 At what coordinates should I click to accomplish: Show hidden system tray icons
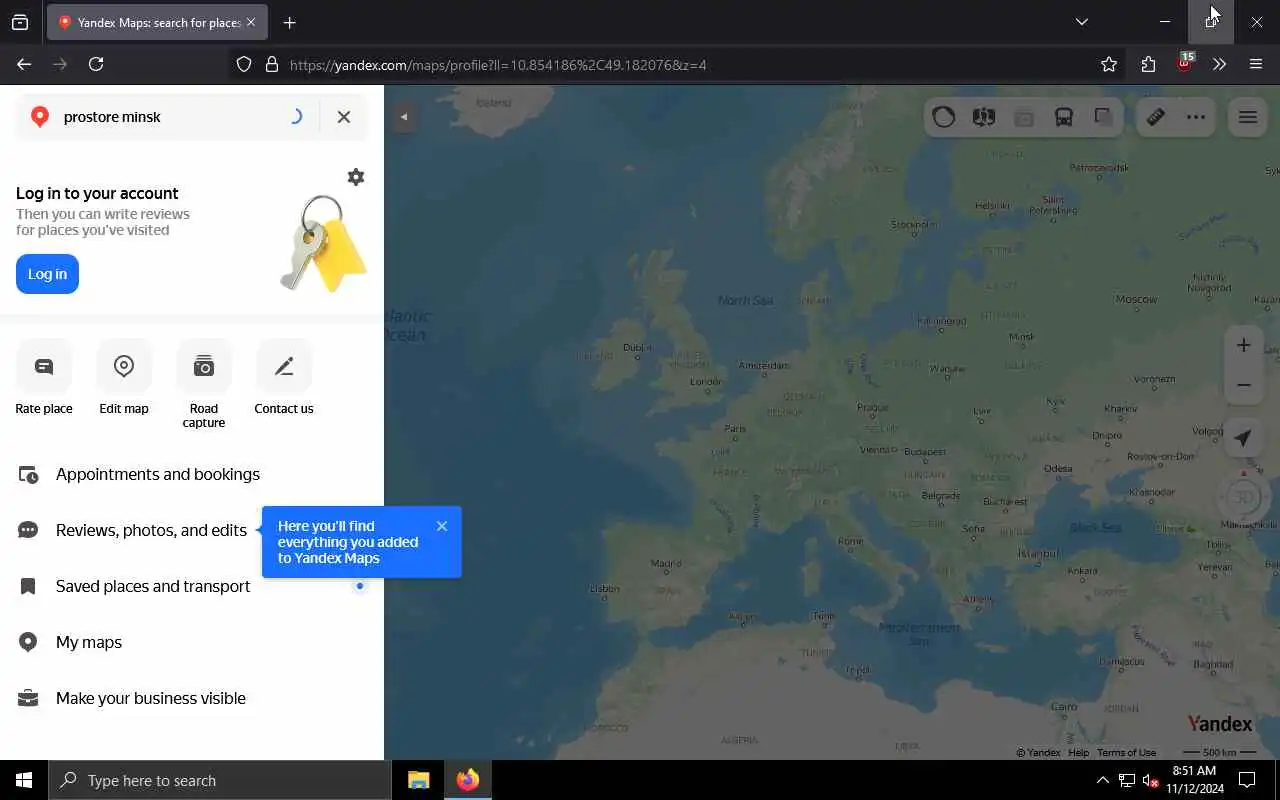click(x=1102, y=781)
